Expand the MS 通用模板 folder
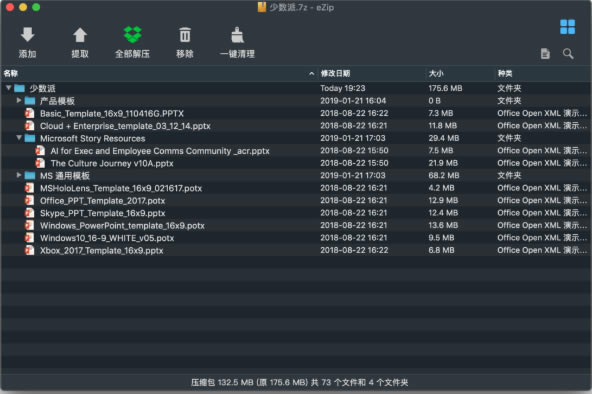 tap(19, 175)
